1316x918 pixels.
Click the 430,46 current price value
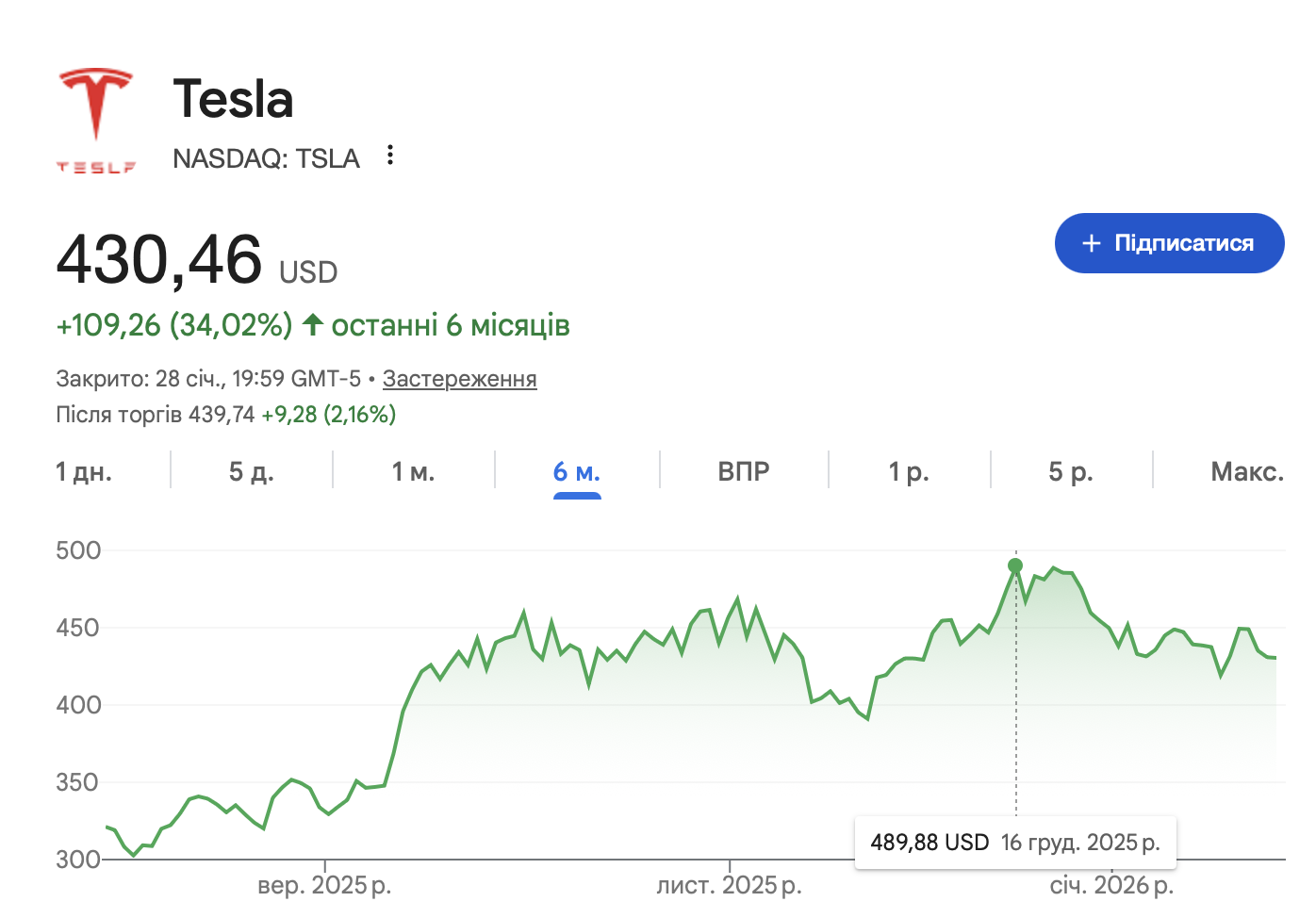coord(159,259)
